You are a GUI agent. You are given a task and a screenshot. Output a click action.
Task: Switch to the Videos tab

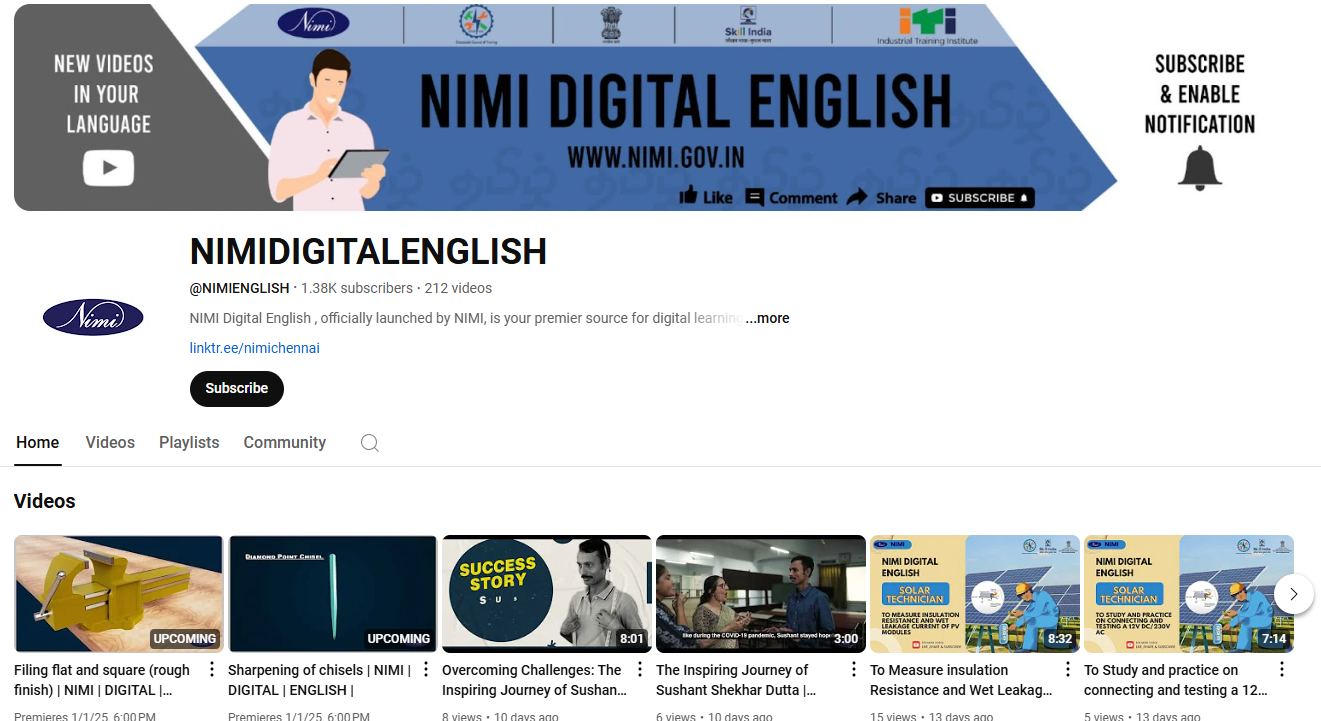110,442
